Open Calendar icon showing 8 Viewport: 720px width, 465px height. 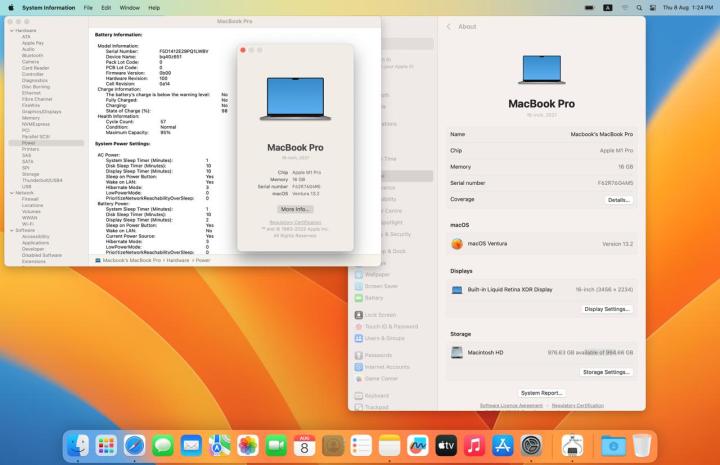pos(304,445)
